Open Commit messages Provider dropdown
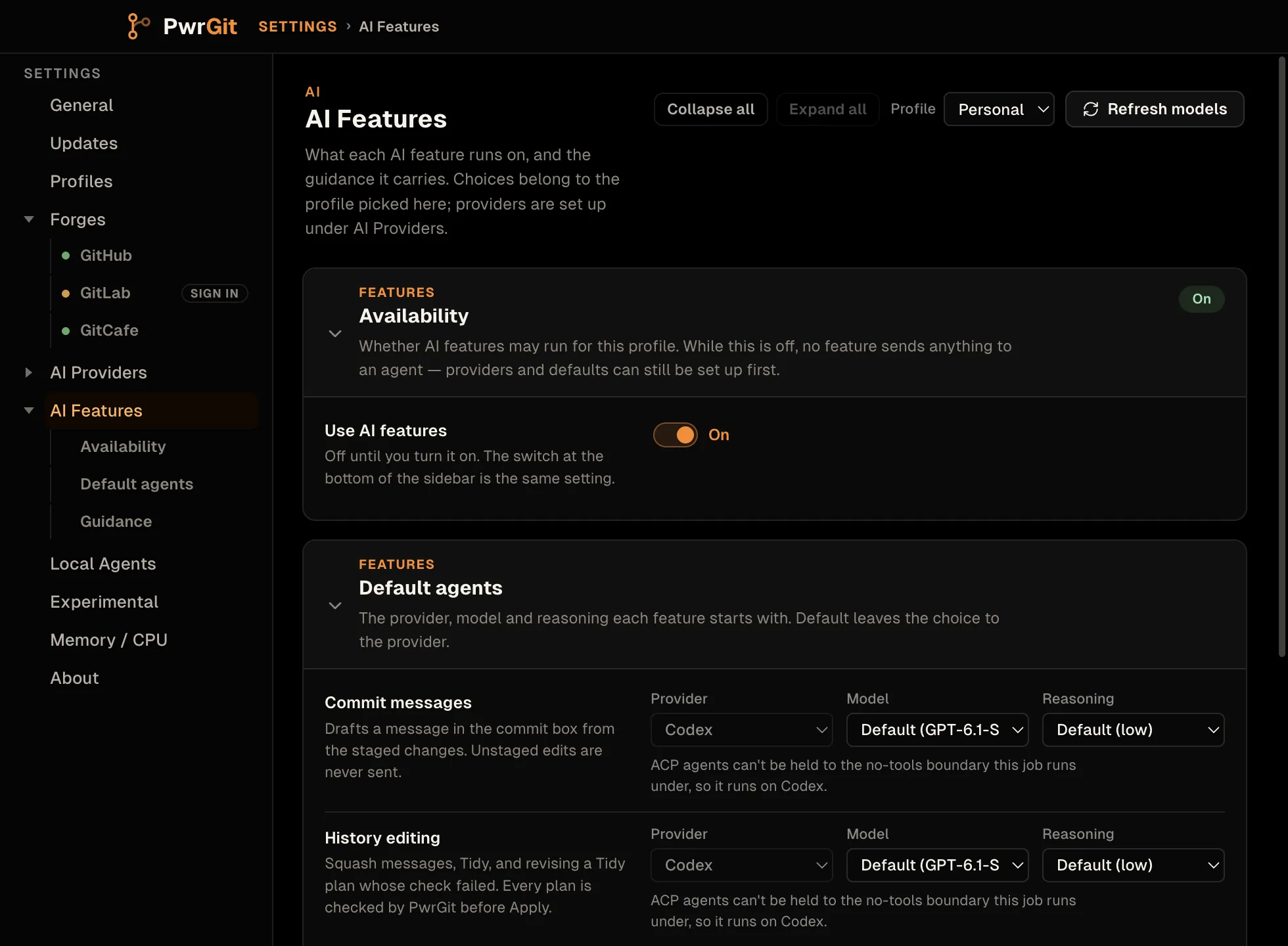This screenshot has width=1288, height=946. pyautogui.click(x=741, y=730)
